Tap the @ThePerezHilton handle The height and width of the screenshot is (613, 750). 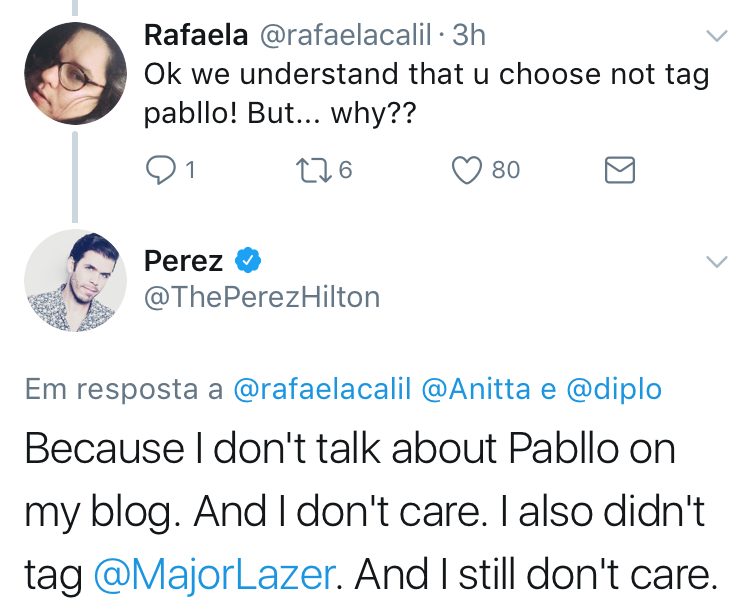262,297
